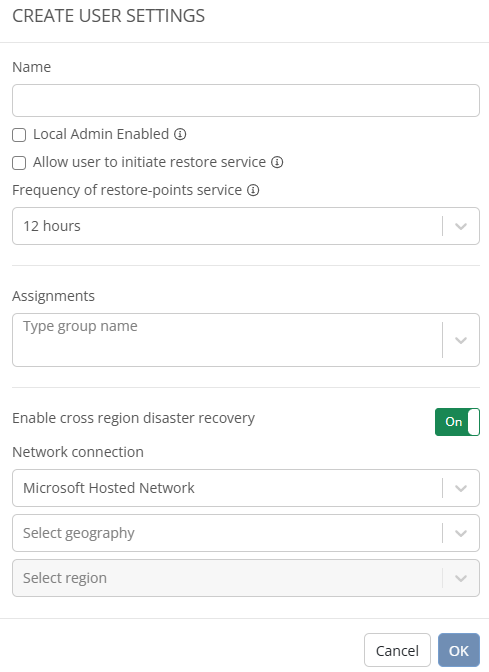
Task: Check Allow user to initiate restore service
Action: click(x=19, y=163)
